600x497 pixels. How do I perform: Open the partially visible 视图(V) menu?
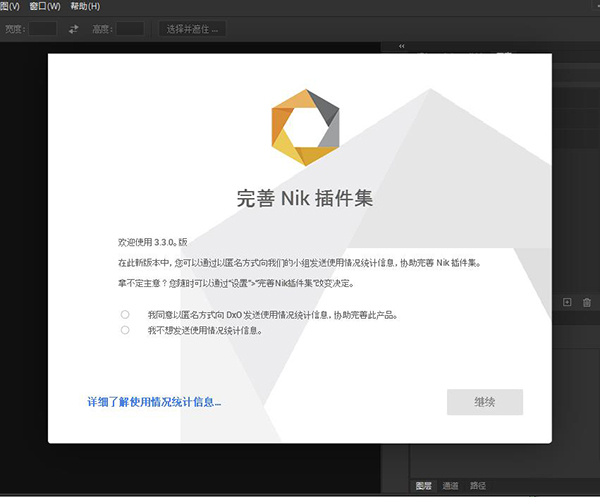pyautogui.click(x=10, y=7)
